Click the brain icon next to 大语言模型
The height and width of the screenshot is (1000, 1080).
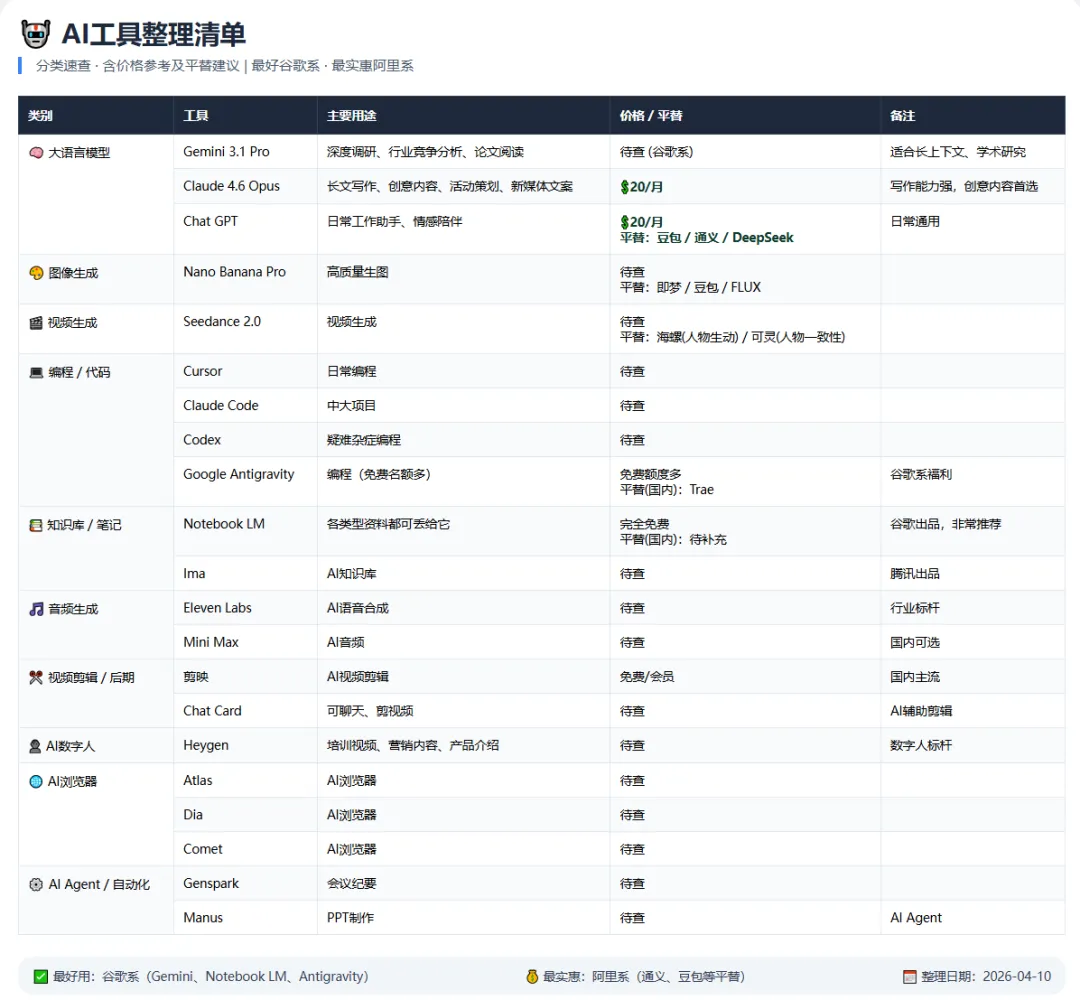36,153
